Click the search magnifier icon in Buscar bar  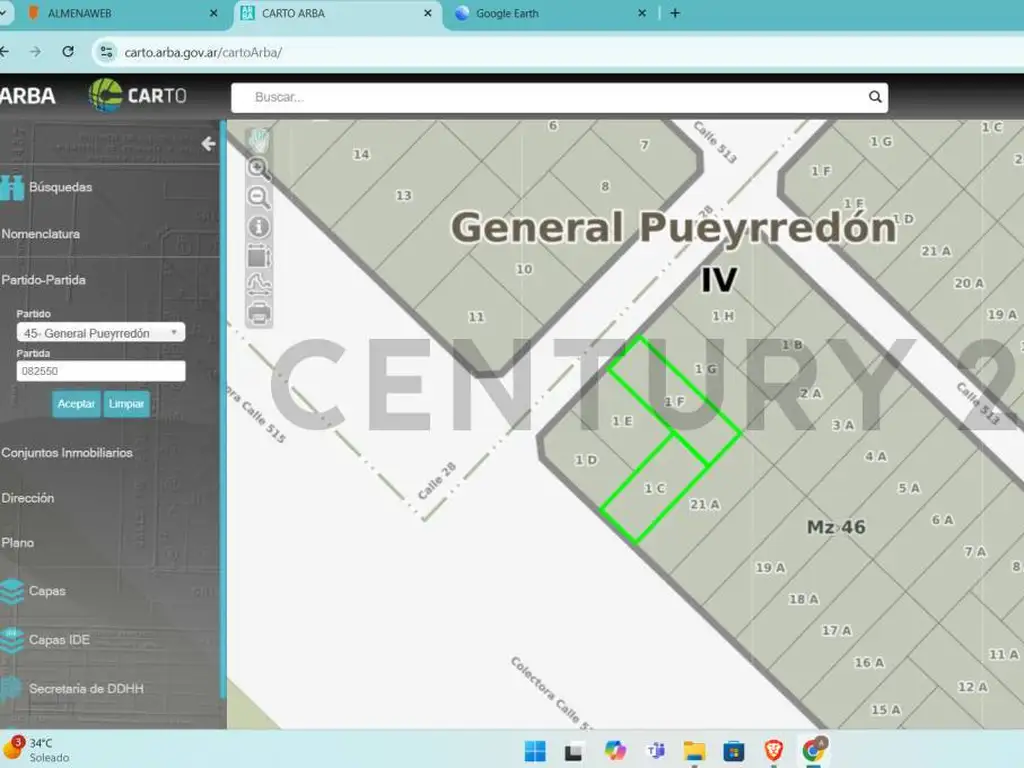coord(875,97)
